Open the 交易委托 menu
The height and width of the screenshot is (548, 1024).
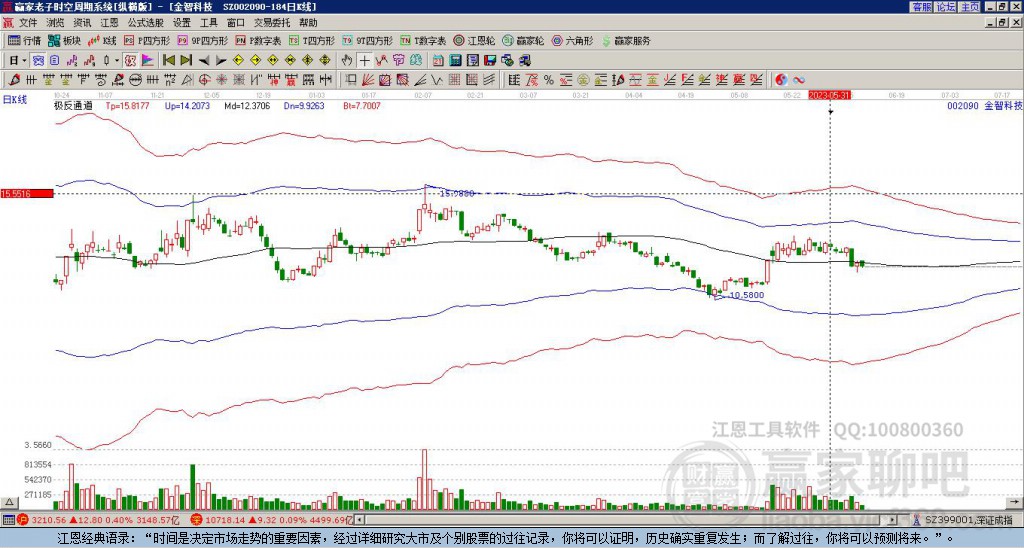click(x=272, y=23)
